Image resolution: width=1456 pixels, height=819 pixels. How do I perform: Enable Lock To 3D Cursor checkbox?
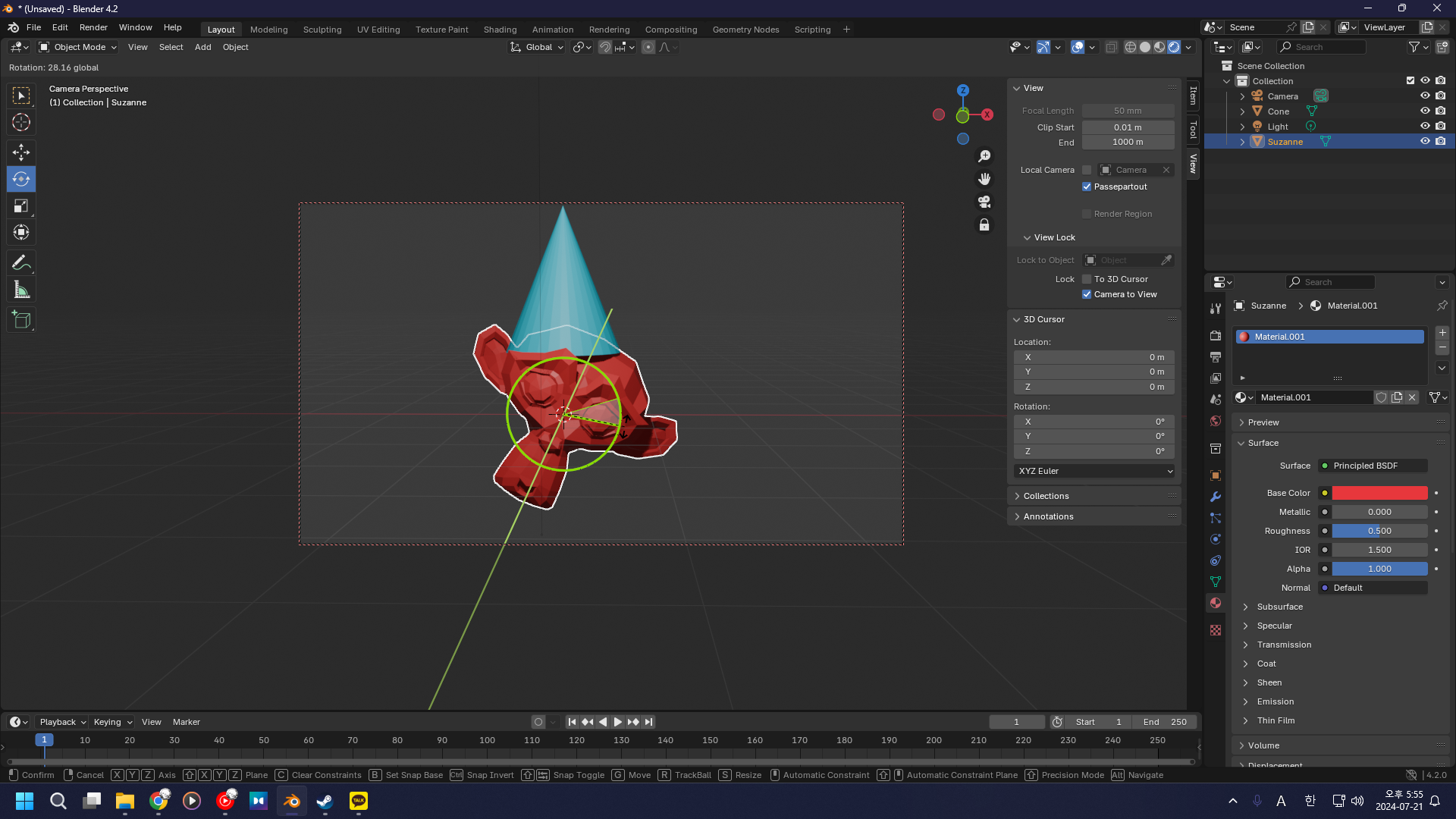(x=1087, y=279)
